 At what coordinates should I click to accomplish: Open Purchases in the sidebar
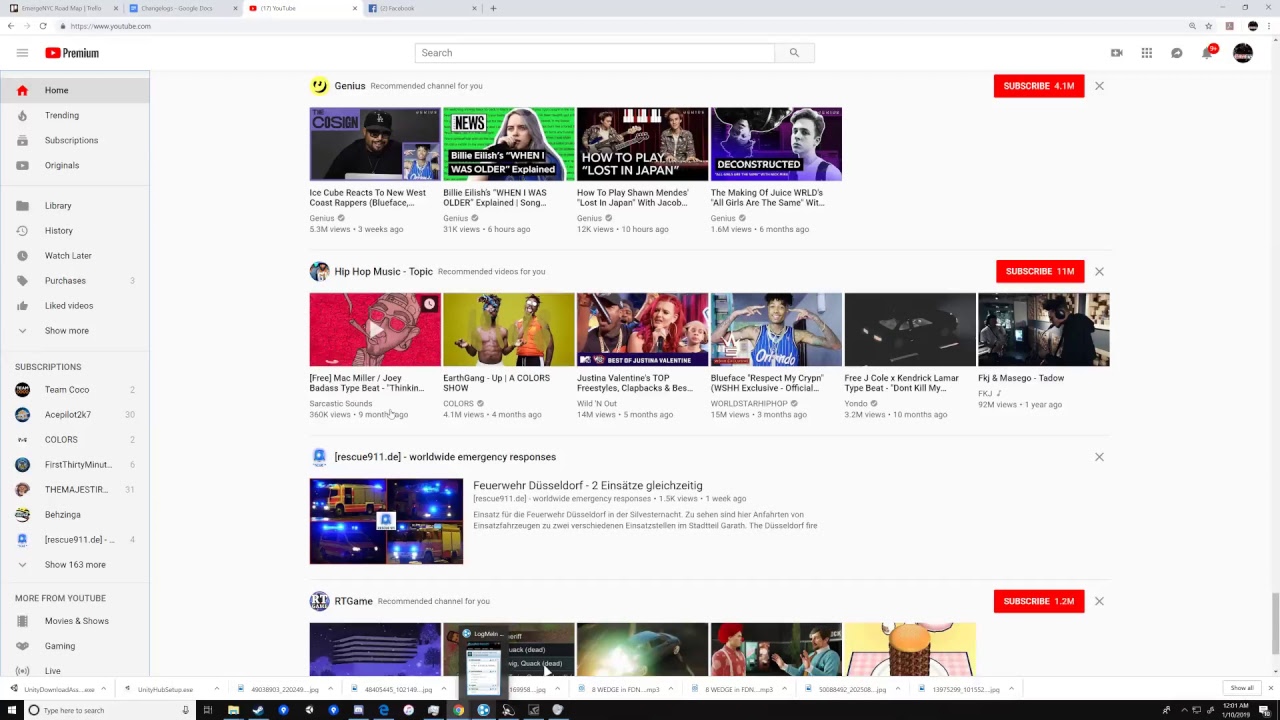[75, 280]
